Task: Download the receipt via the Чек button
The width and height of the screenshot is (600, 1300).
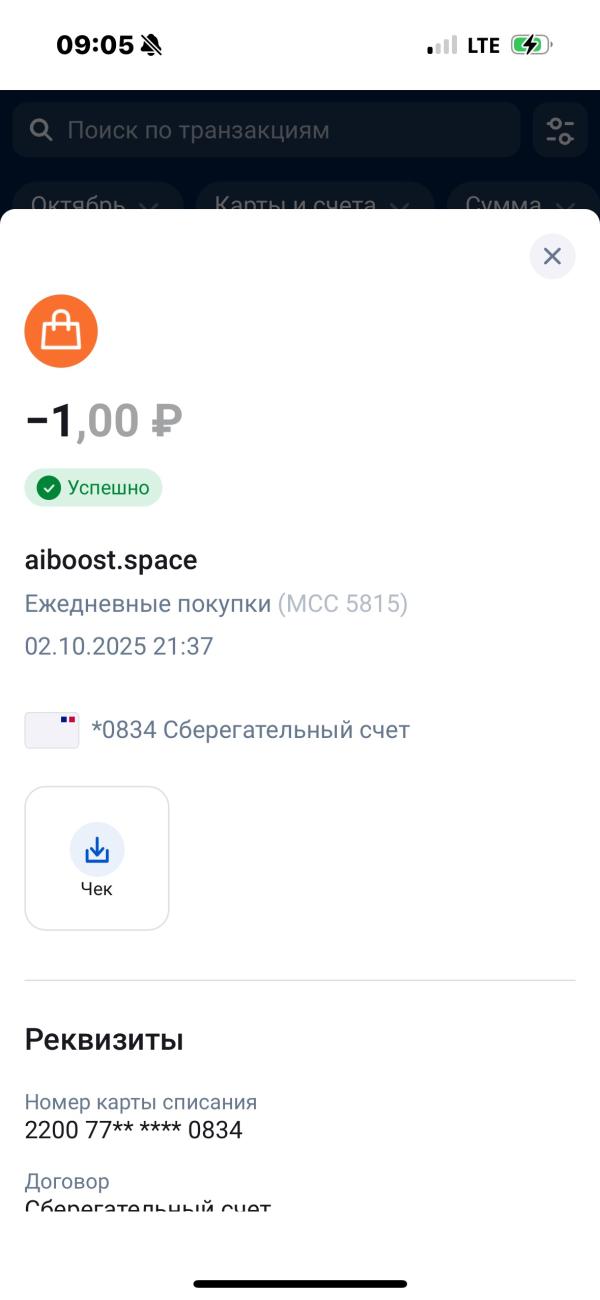Action: (x=96, y=858)
